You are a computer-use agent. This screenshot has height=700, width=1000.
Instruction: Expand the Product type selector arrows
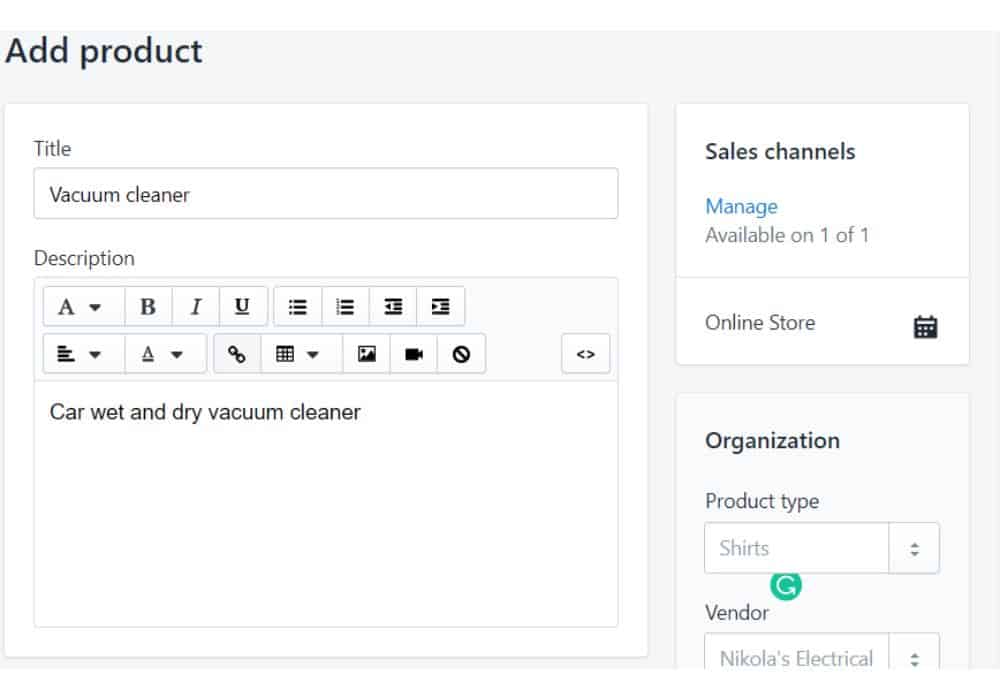click(x=914, y=549)
